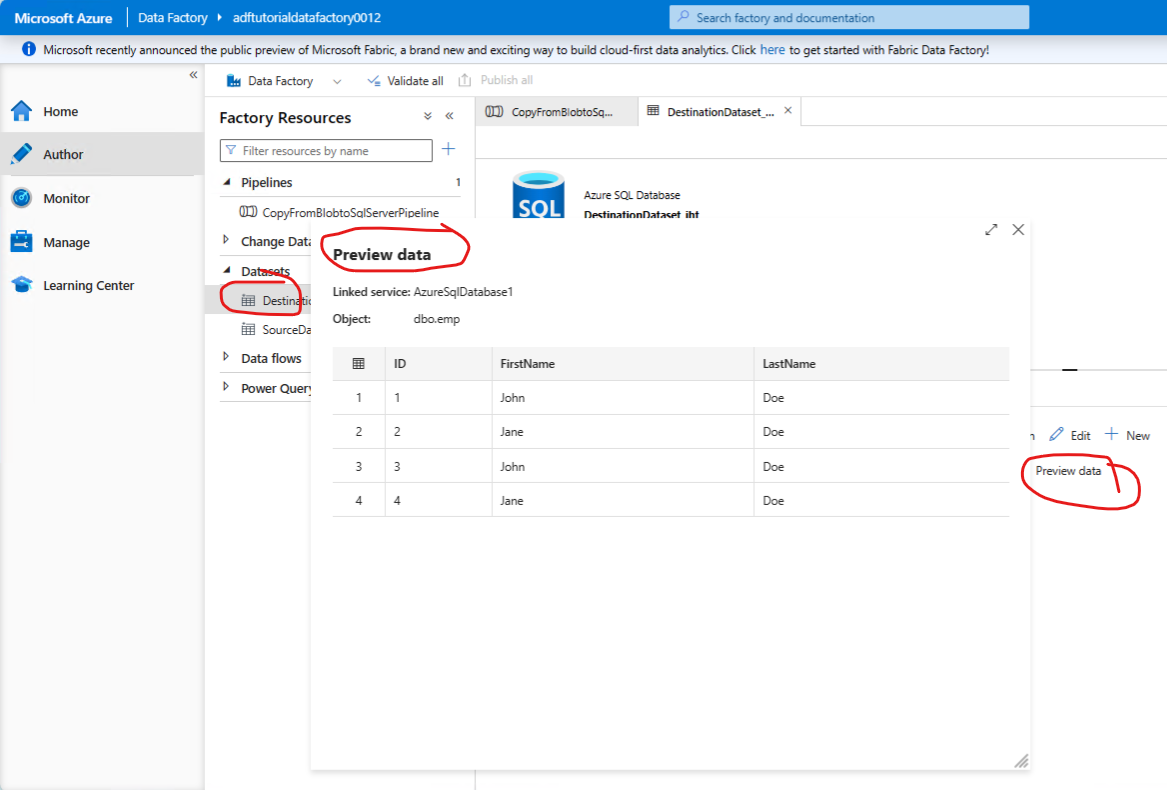Expand the Power Query section
Screen dimensions: 1167x790
point(226,386)
